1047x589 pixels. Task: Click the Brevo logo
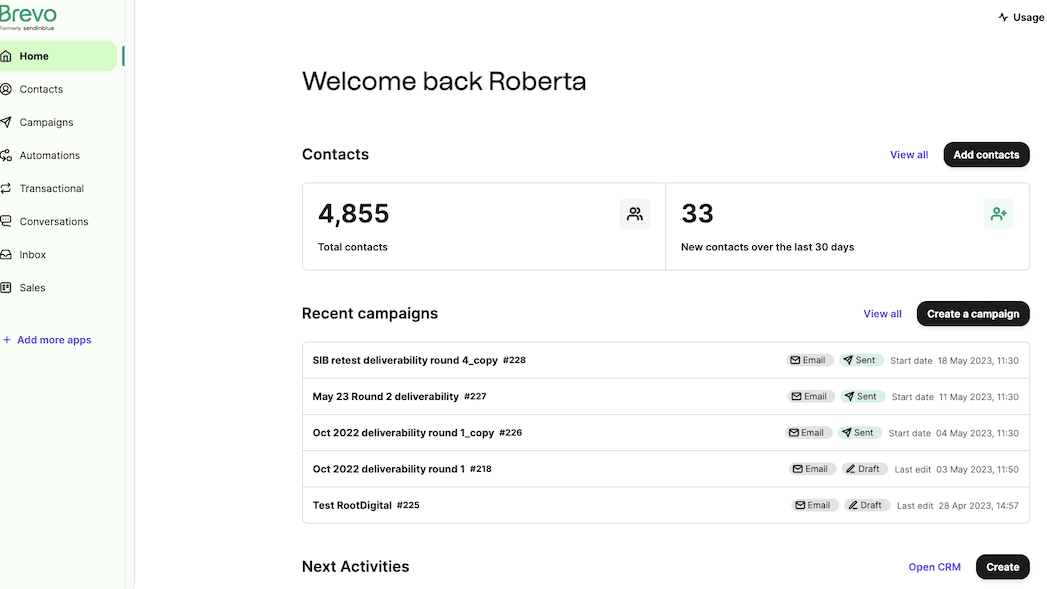point(27,17)
